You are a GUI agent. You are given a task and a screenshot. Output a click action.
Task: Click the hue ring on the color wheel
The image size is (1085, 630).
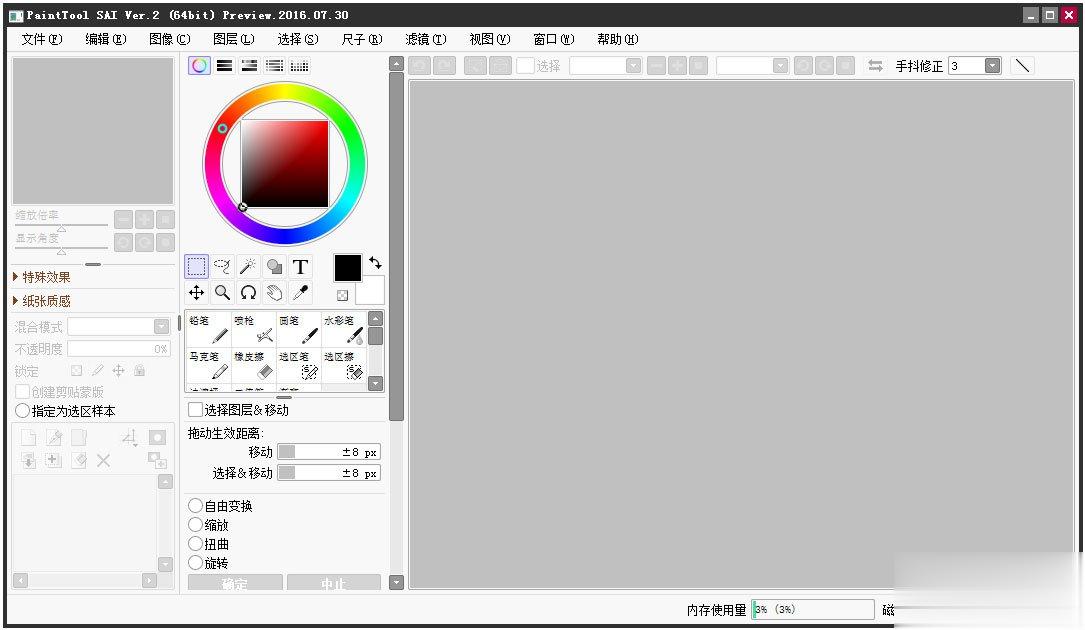[x=284, y=91]
